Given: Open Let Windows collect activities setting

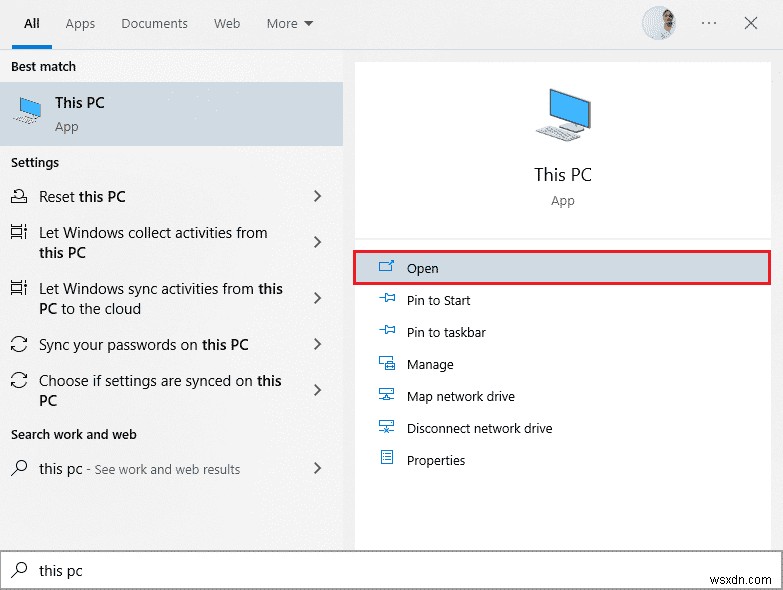Looking at the screenshot, I should coord(171,242).
